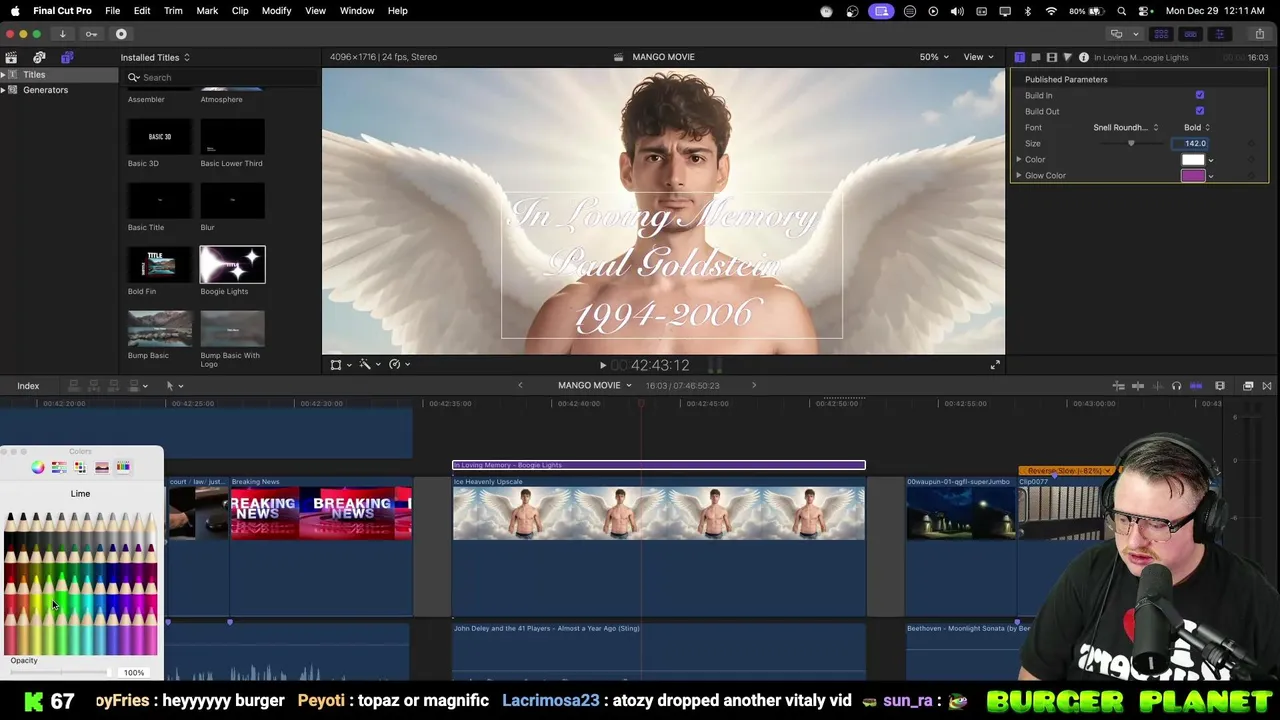The height and width of the screenshot is (720, 1280).
Task: Expand the Generators sidebar category
Action: (x=3, y=90)
